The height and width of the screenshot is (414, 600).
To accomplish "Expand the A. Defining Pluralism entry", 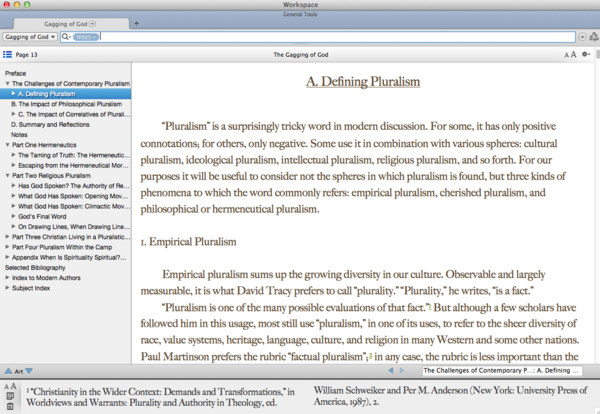I will [13, 93].
